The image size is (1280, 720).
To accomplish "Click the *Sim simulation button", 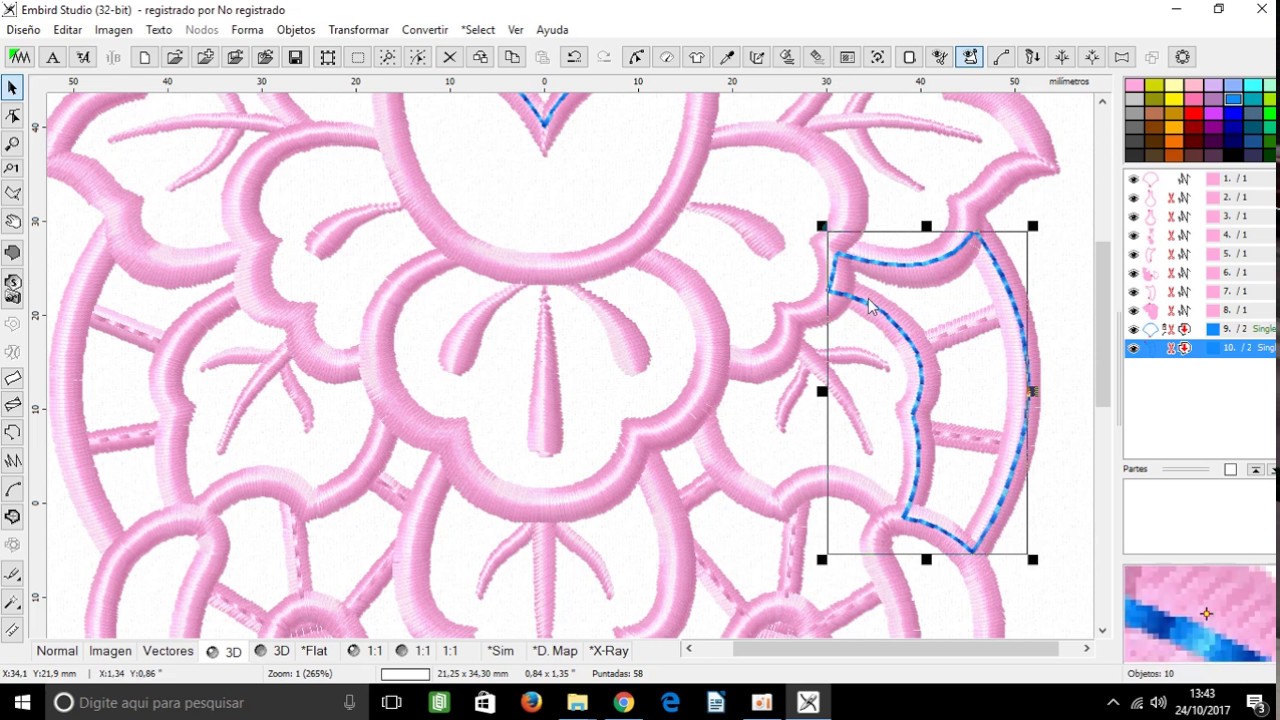I will [x=500, y=651].
